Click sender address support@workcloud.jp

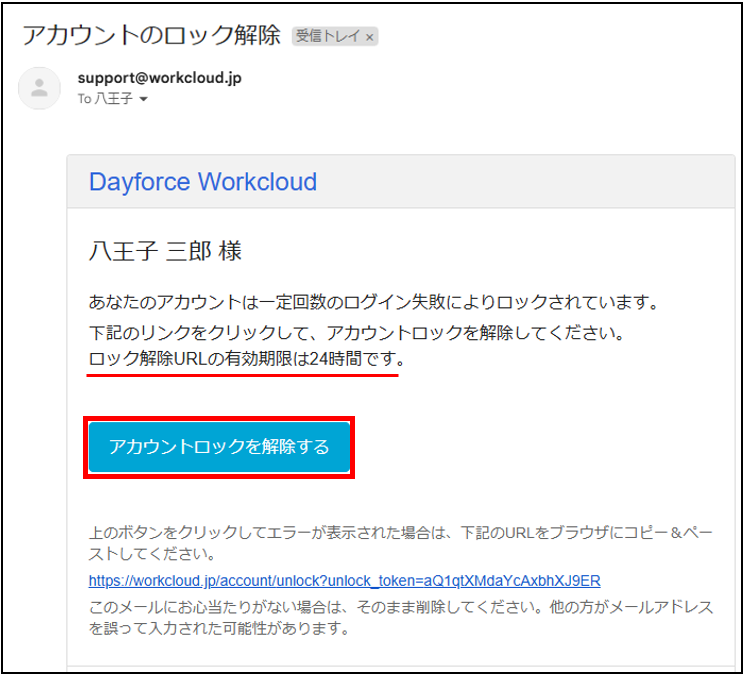click(x=159, y=77)
